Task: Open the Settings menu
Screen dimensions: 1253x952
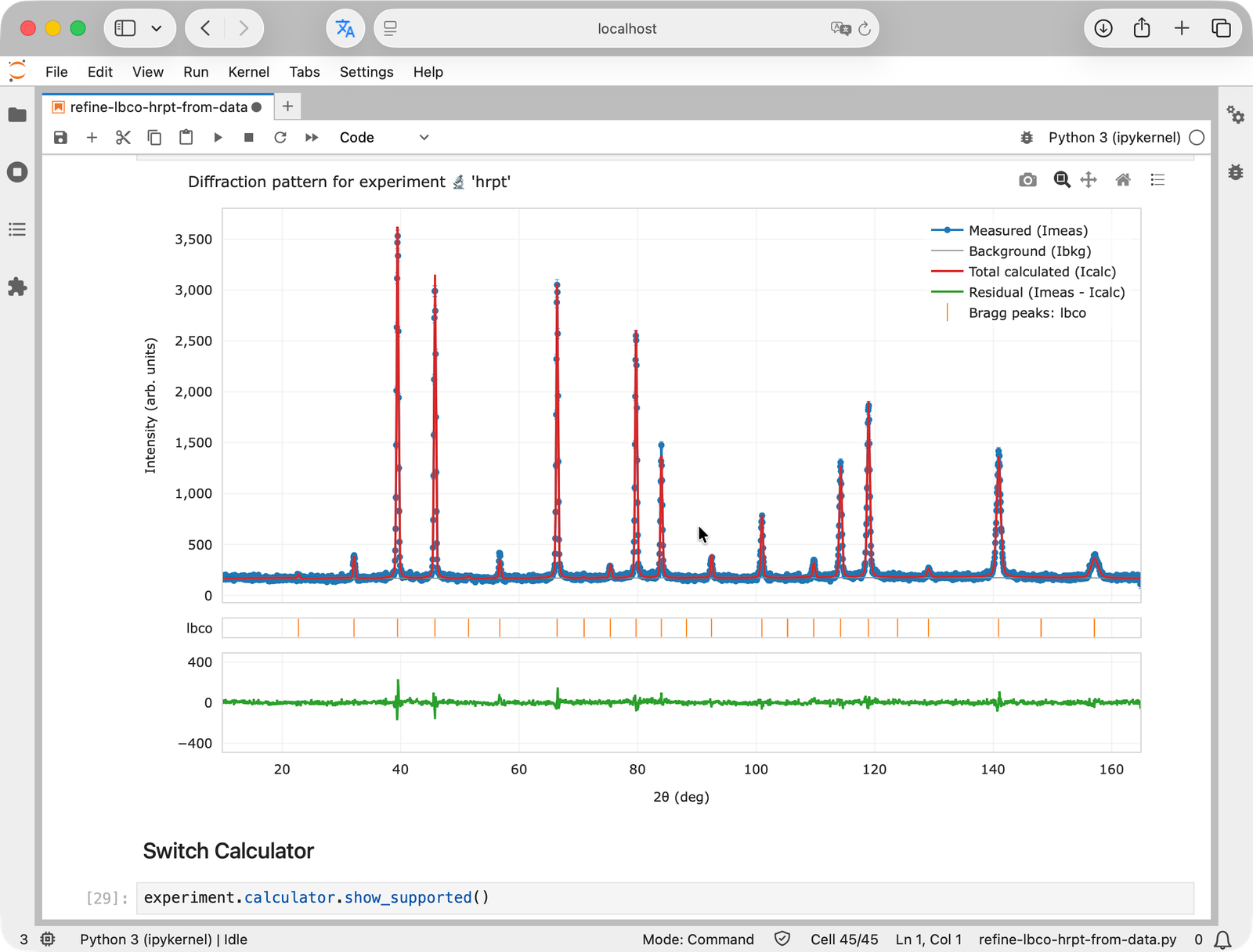Action: coord(367,72)
